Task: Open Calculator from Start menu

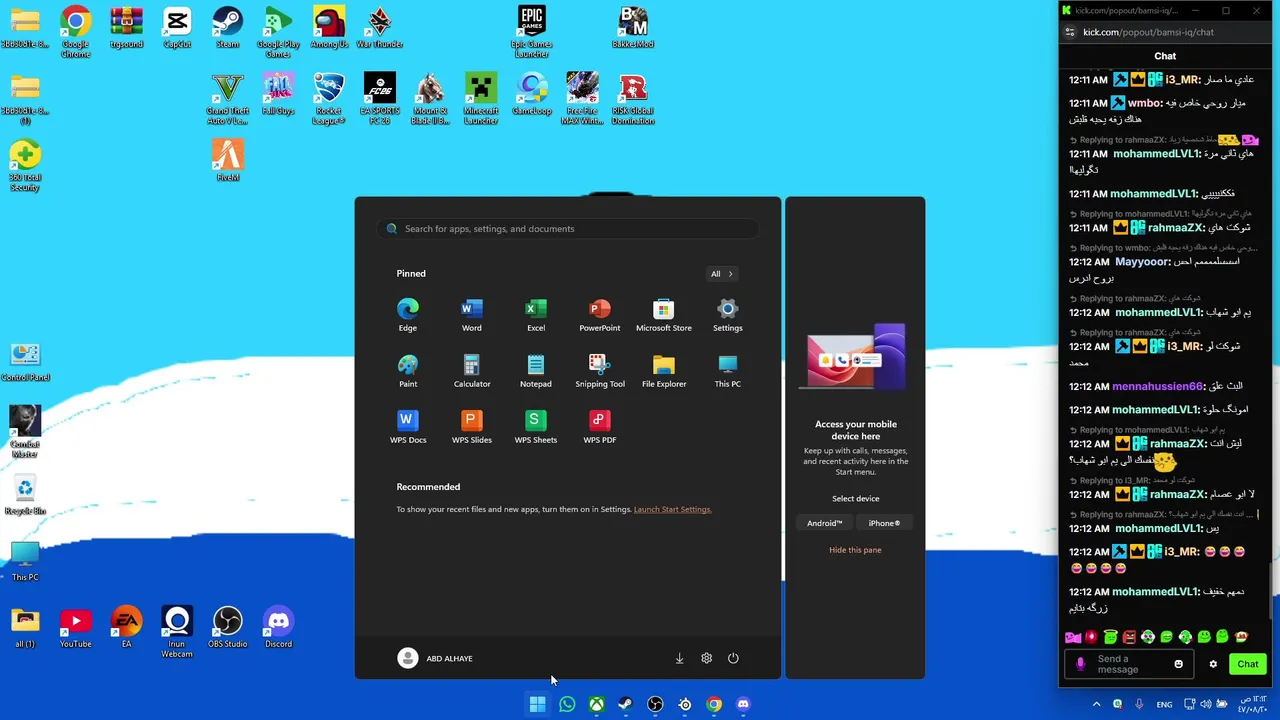Action: coord(471,370)
